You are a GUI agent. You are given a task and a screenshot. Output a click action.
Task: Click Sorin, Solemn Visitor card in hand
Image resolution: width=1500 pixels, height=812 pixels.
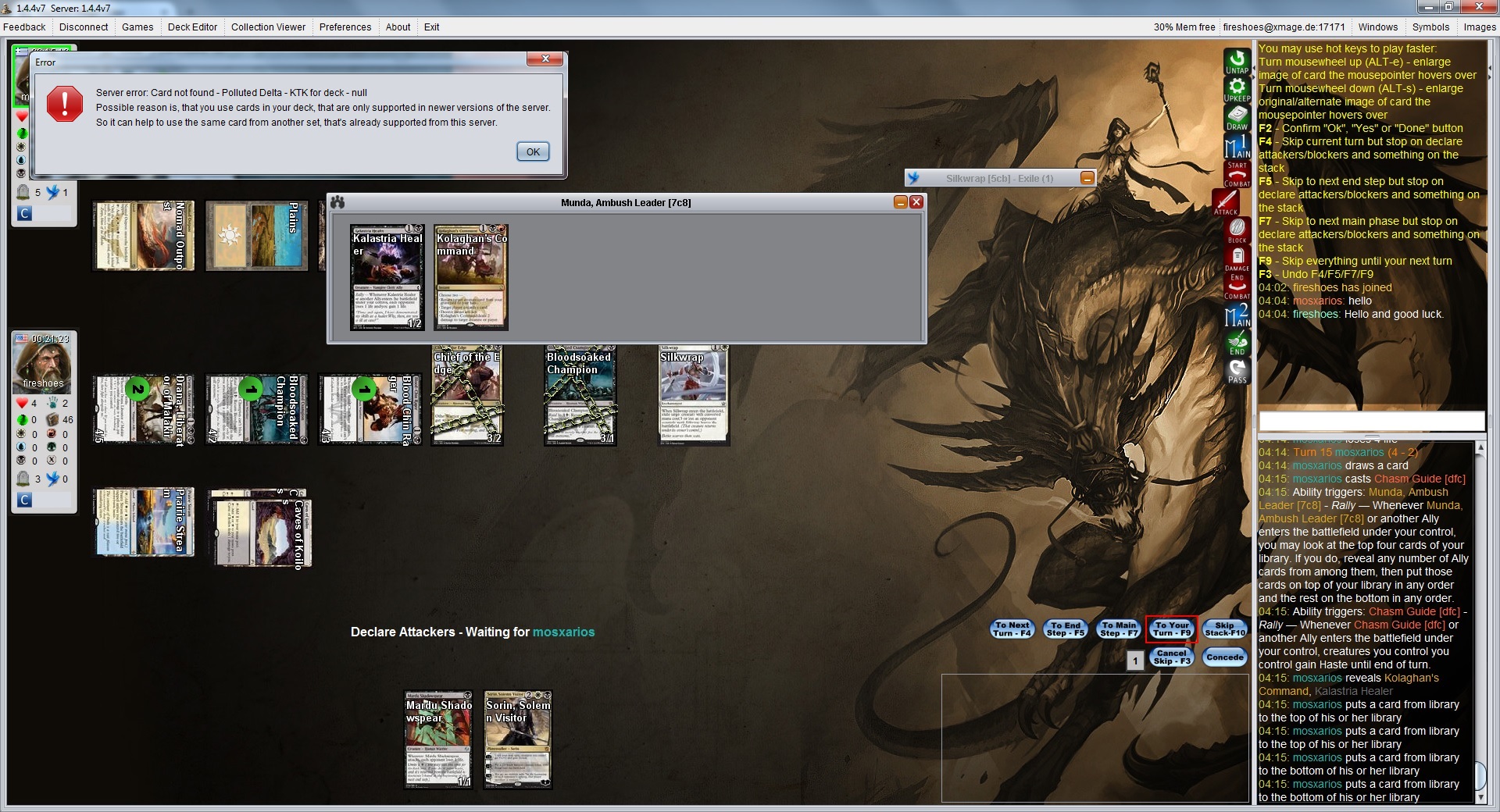518,739
